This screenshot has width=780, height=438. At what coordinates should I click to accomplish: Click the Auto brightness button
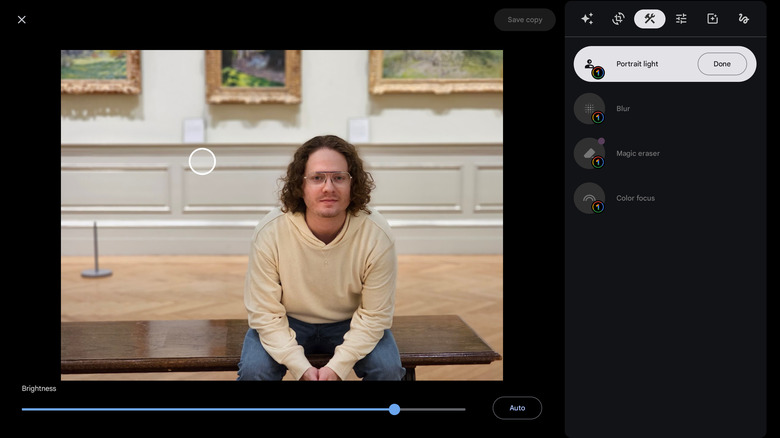tap(517, 408)
